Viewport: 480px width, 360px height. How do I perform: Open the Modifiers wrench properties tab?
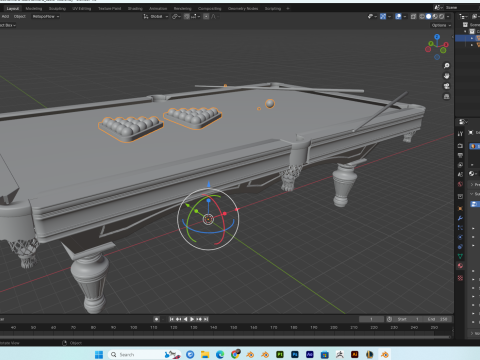tap(460, 218)
